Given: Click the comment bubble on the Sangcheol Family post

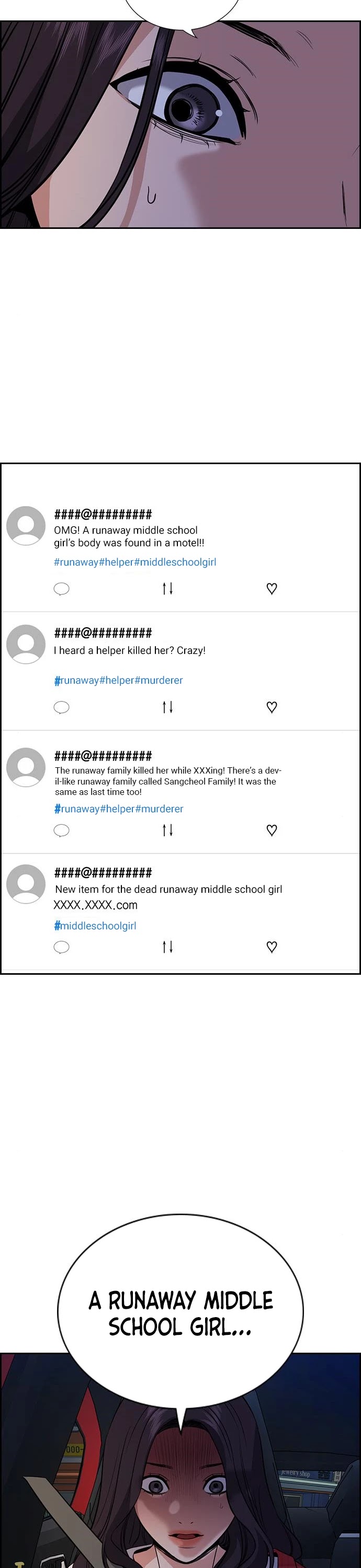Looking at the screenshot, I should coord(62,831).
